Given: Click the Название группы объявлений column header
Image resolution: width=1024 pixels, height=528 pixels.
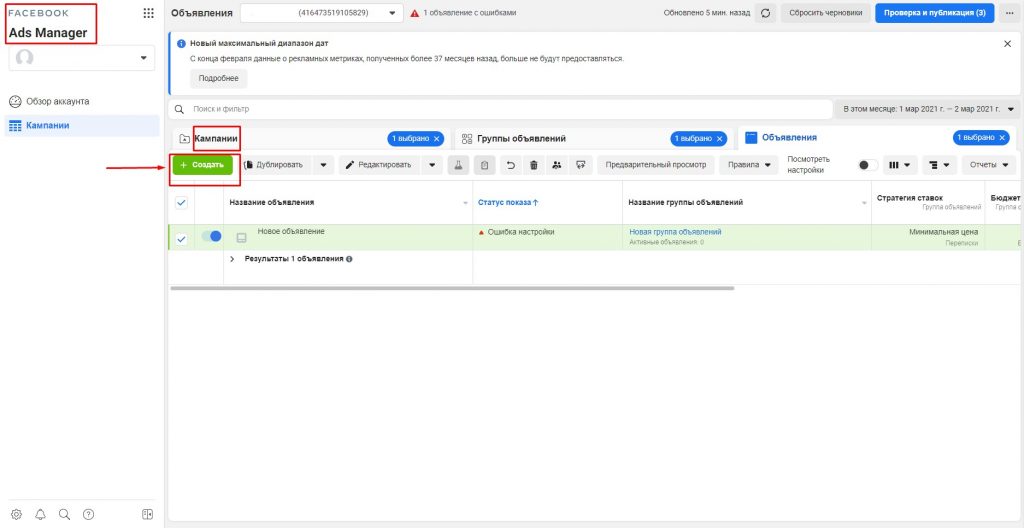Looking at the screenshot, I should (x=686, y=203).
